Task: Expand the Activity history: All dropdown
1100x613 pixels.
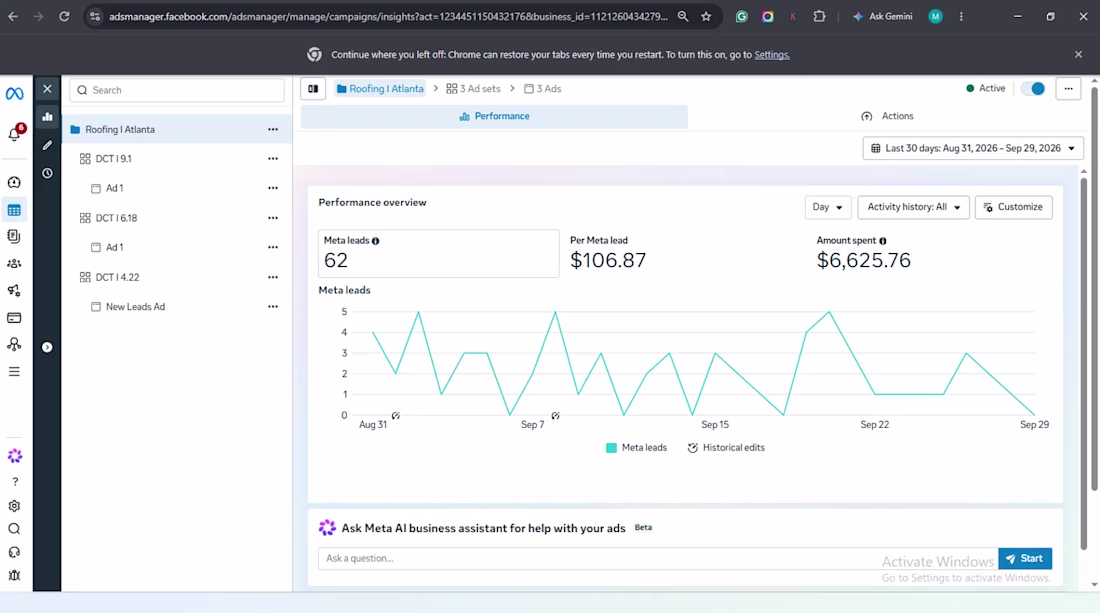Action: 913,207
